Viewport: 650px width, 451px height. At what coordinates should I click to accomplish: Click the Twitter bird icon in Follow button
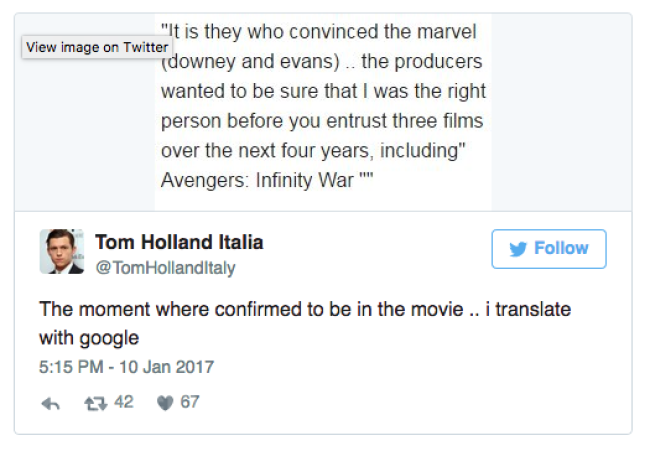(x=518, y=249)
